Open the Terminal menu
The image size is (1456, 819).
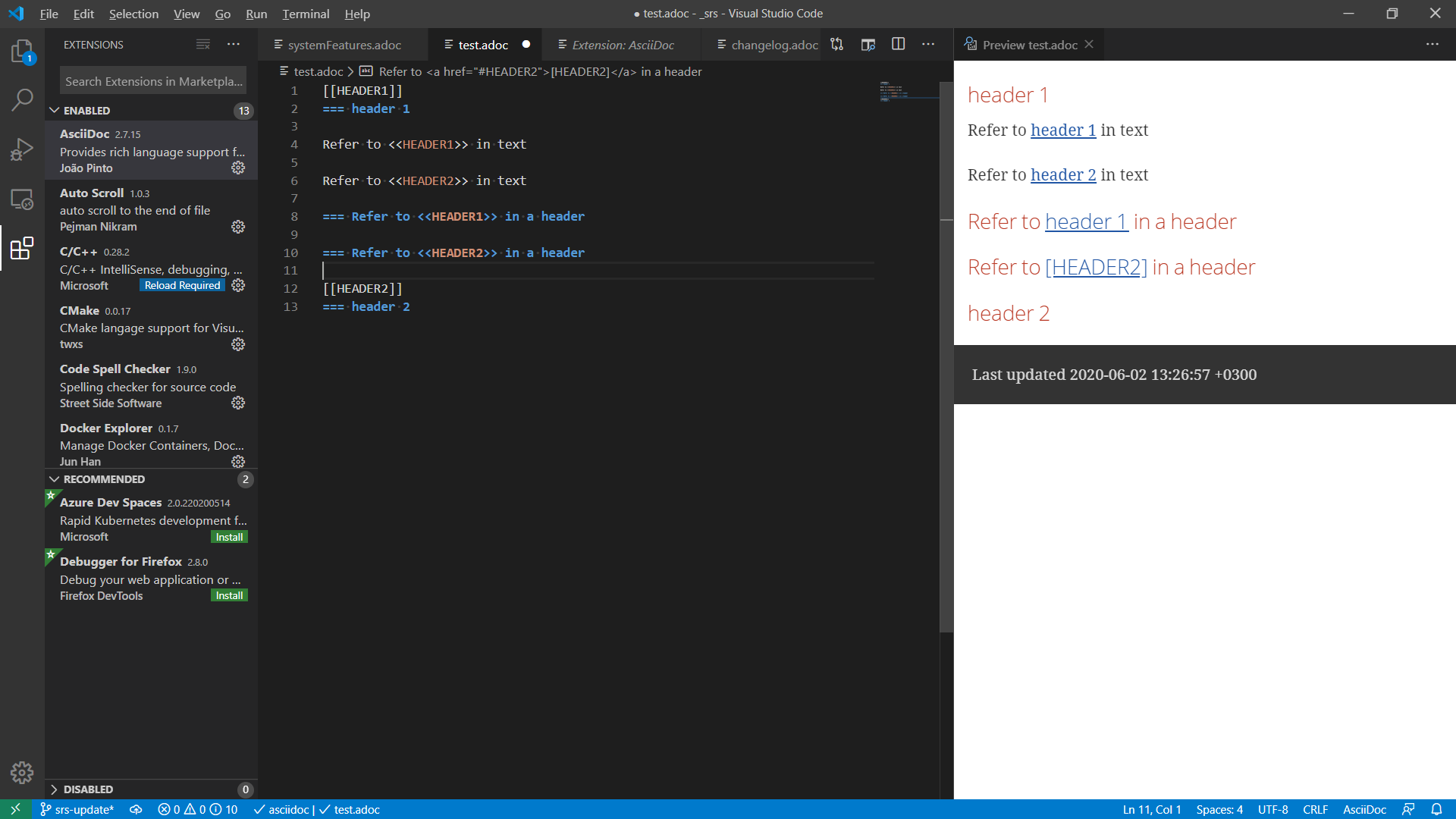tap(306, 14)
